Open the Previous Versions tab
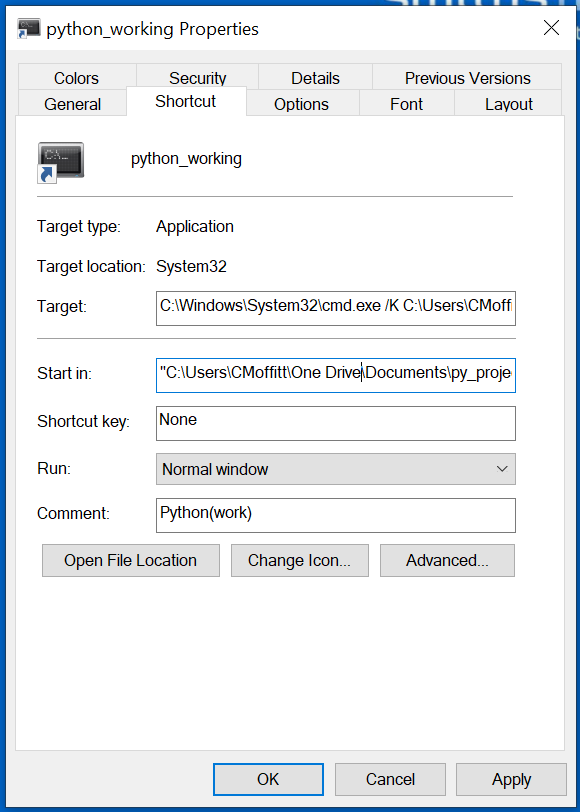This screenshot has width=580, height=812. click(x=467, y=78)
